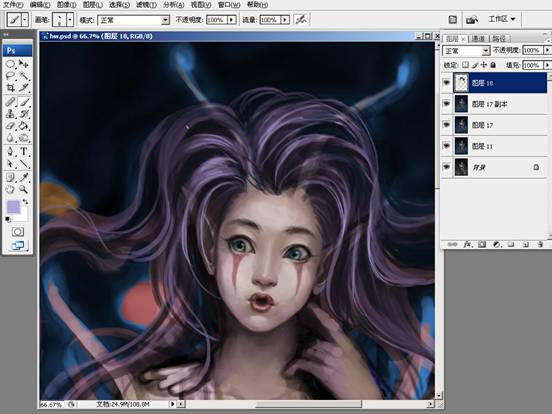The height and width of the screenshot is (414, 552).
Task: Reset to default black and white colors
Action: click(x=8, y=220)
